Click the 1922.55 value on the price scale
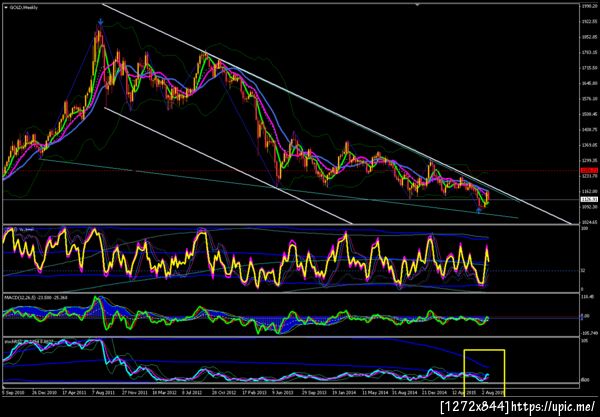The height and width of the screenshot is (417, 600). 589,22
